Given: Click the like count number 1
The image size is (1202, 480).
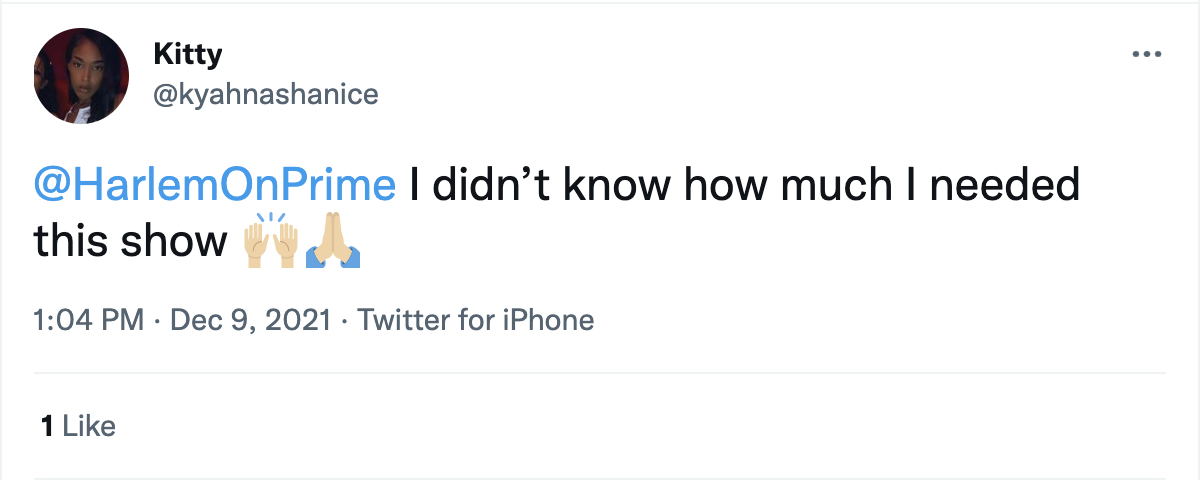Looking at the screenshot, I should (x=46, y=427).
